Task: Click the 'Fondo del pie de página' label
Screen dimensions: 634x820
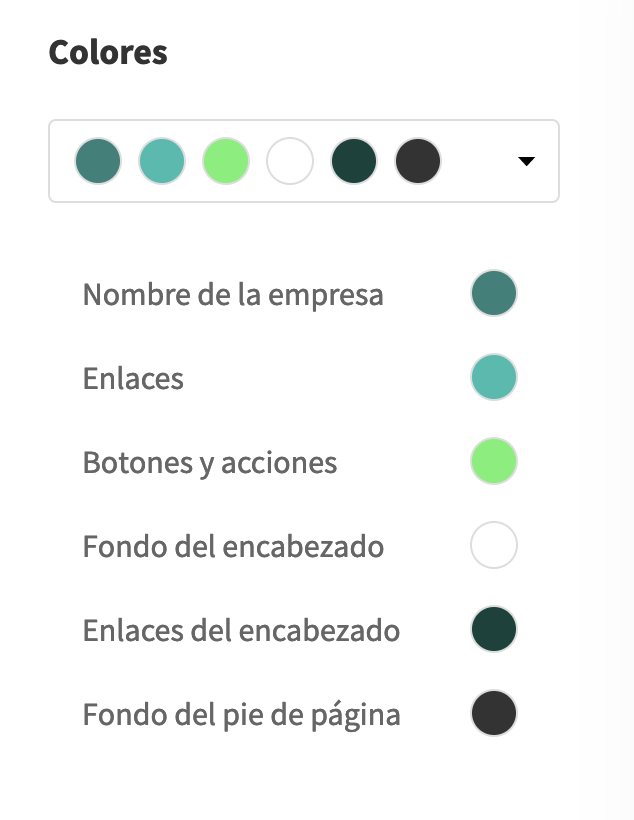Action: pos(241,715)
